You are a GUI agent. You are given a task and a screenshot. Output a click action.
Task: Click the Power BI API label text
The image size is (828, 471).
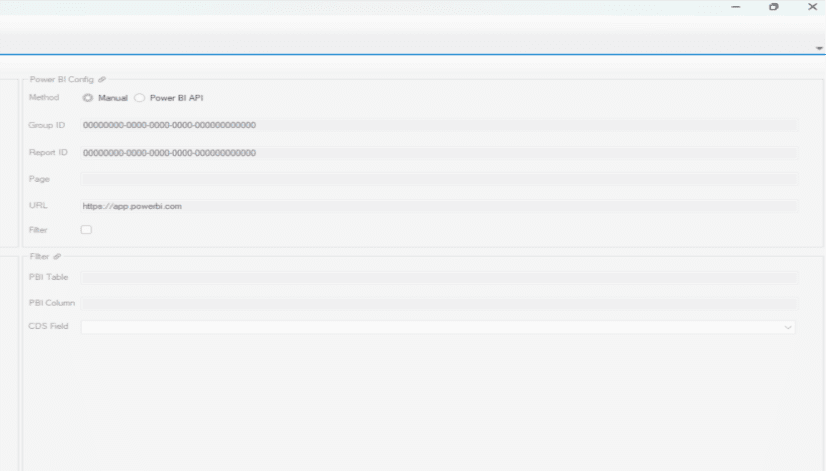(x=177, y=98)
